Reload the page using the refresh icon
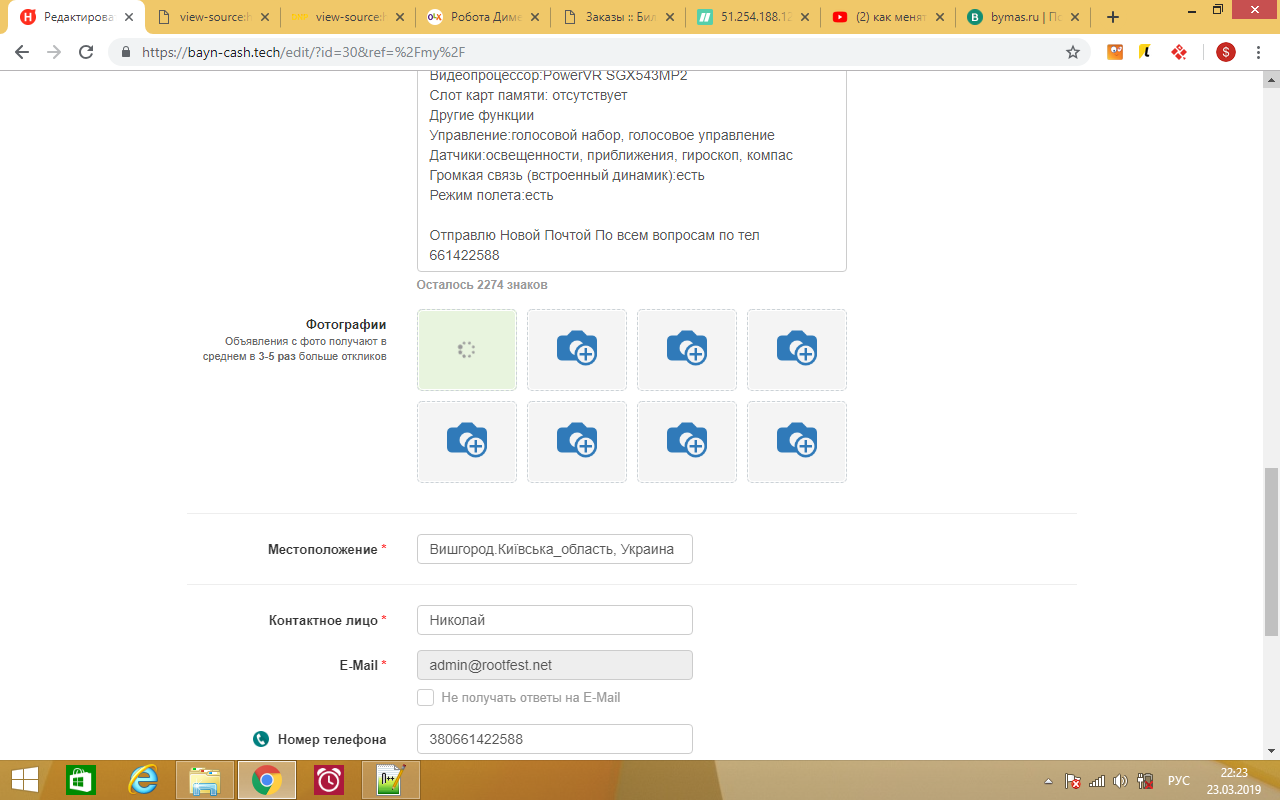This screenshot has width=1280, height=800. click(86, 52)
